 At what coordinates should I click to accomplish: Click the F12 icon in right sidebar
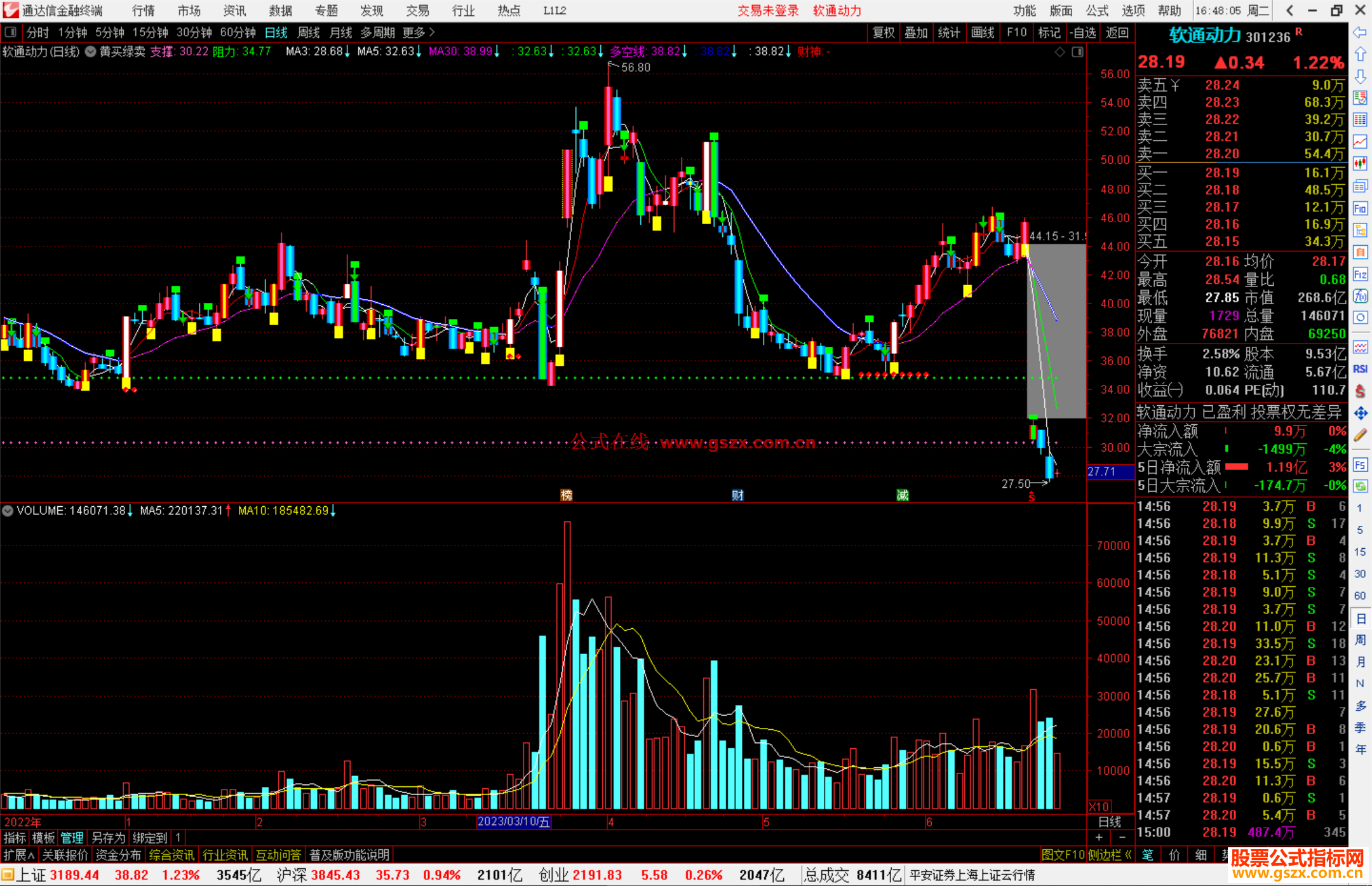pos(1360,274)
